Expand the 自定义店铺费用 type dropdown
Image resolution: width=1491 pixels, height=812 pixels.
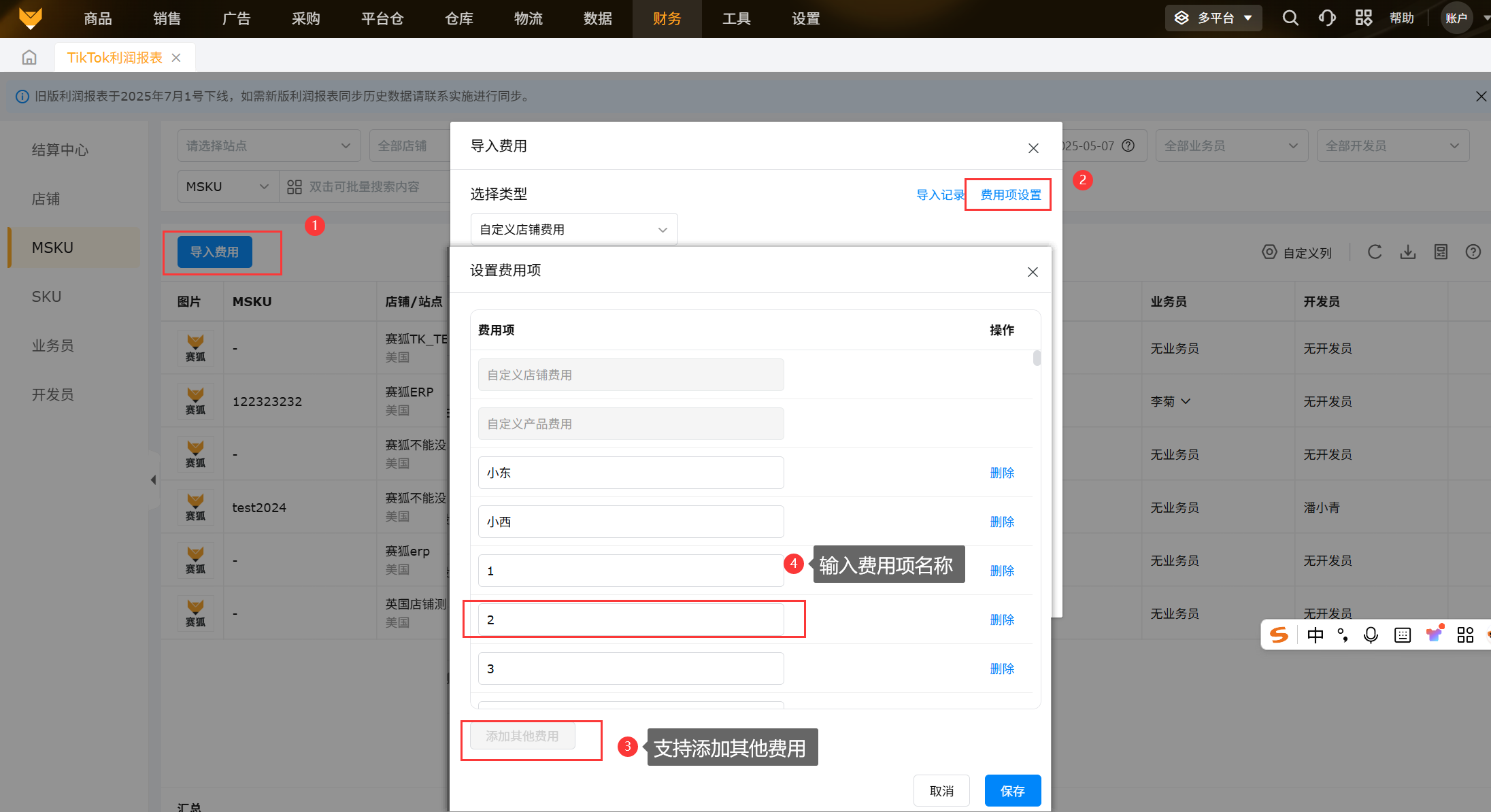[x=573, y=229]
